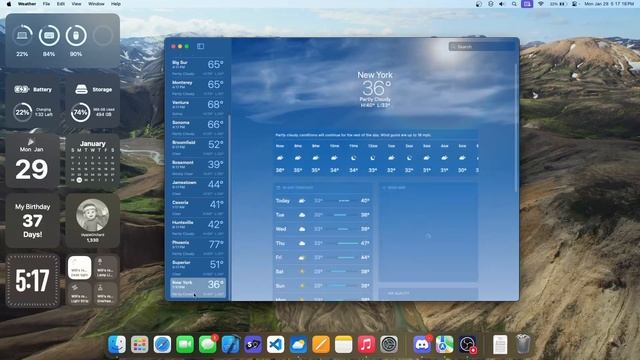The height and width of the screenshot is (360, 640).
Task: Click the date and time in menu bar
Action: click(609, 4)
